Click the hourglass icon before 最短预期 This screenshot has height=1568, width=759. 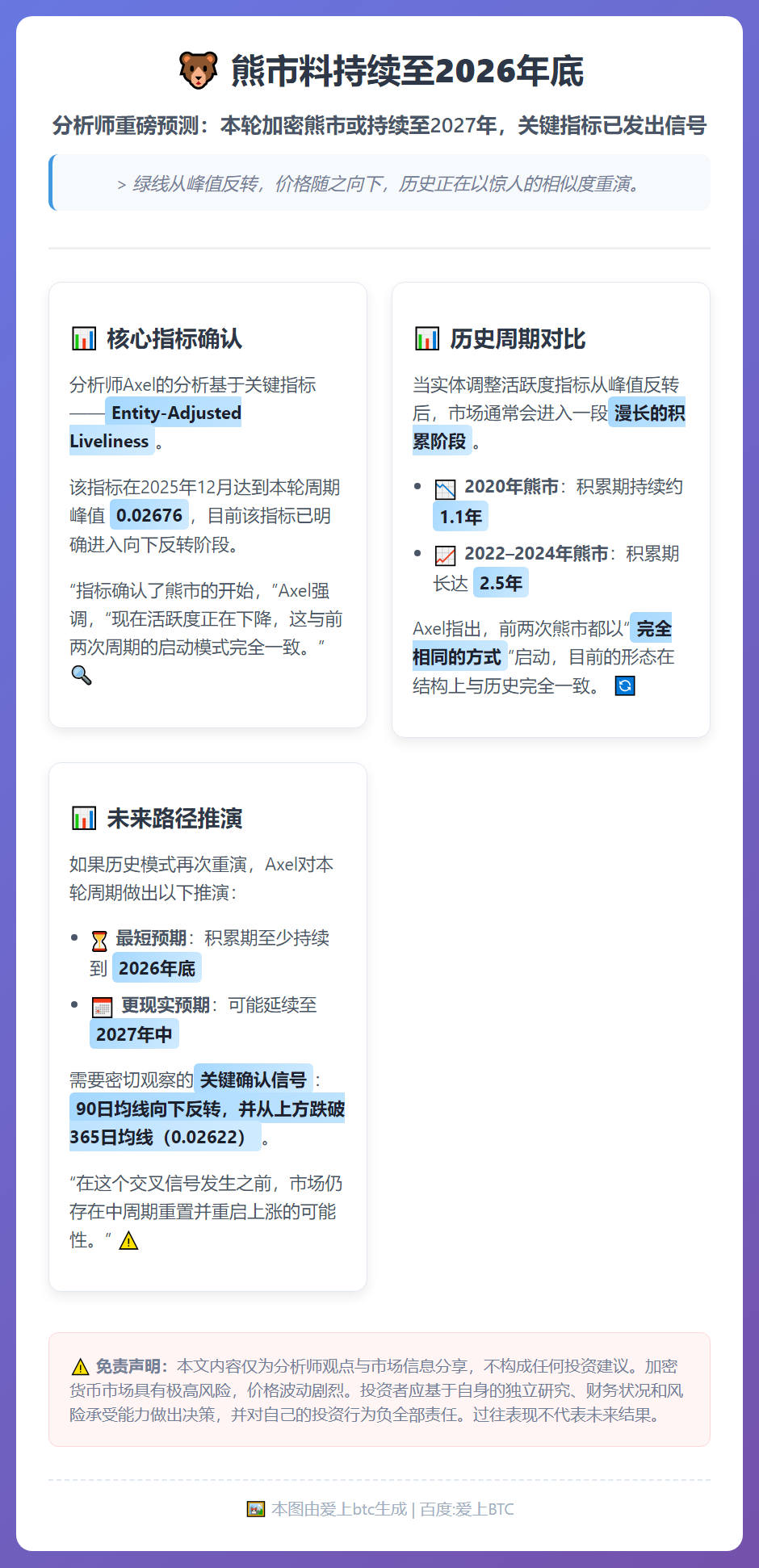coord(99,941)
